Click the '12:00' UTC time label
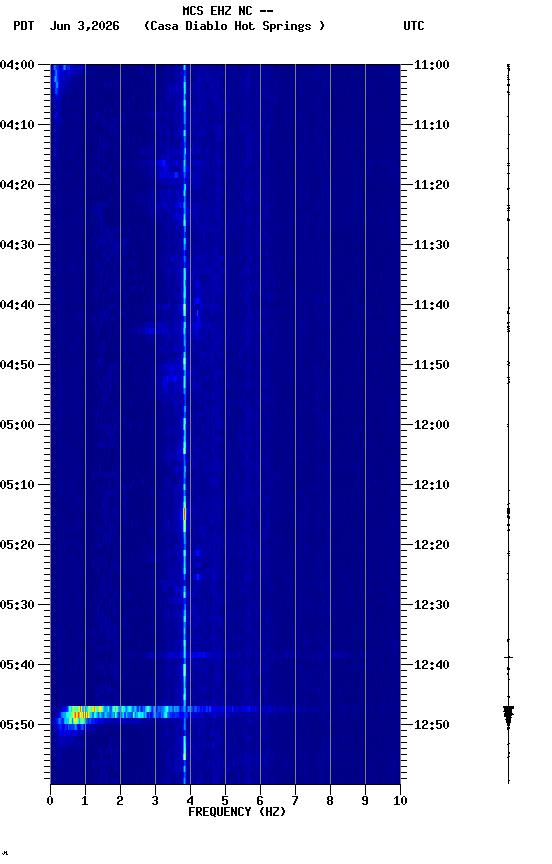Viewport: 552px width, 864px height. pyautogui.click(x=432, y=425)
